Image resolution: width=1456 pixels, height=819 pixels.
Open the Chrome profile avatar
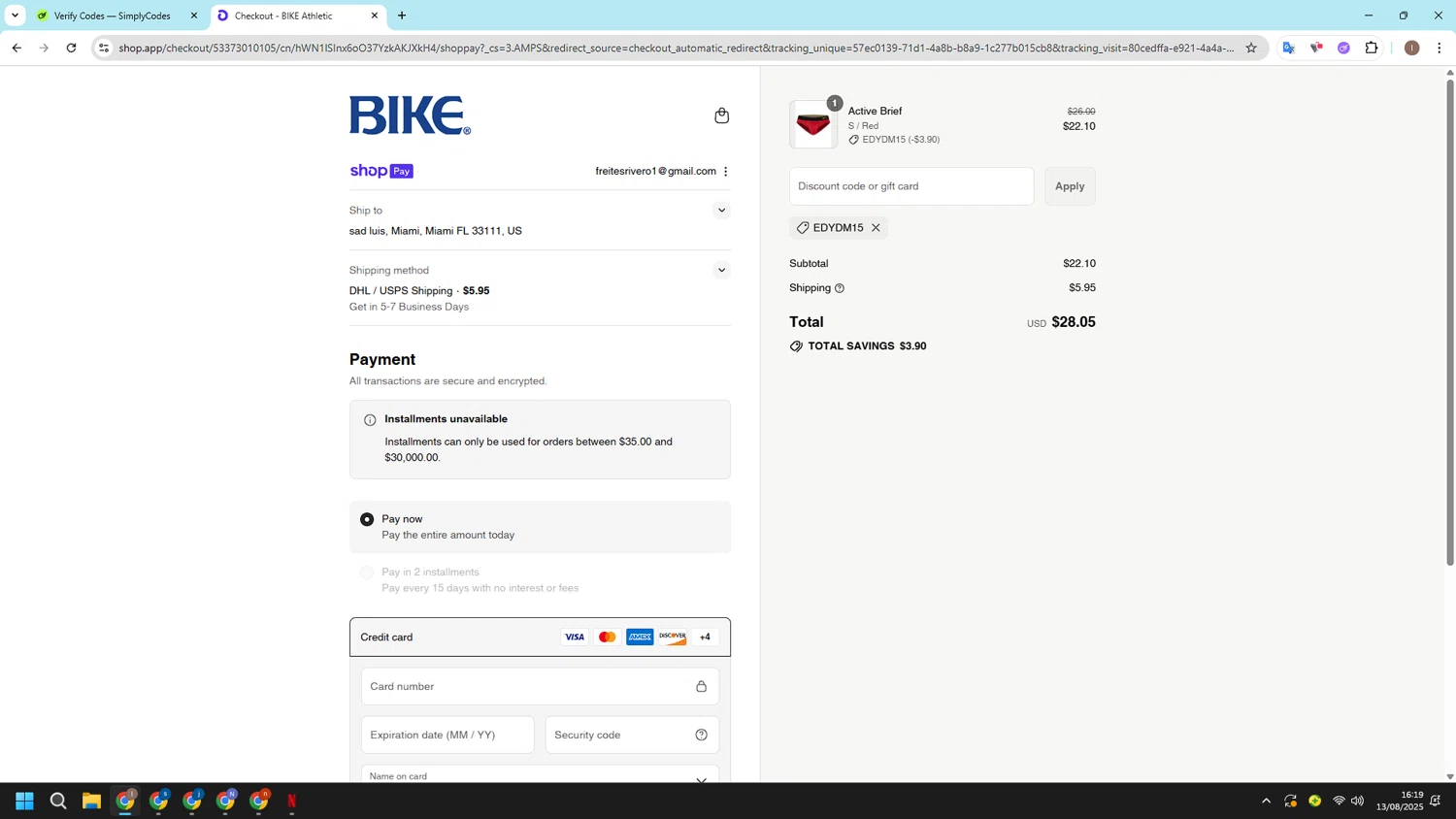coord(1412,48)
